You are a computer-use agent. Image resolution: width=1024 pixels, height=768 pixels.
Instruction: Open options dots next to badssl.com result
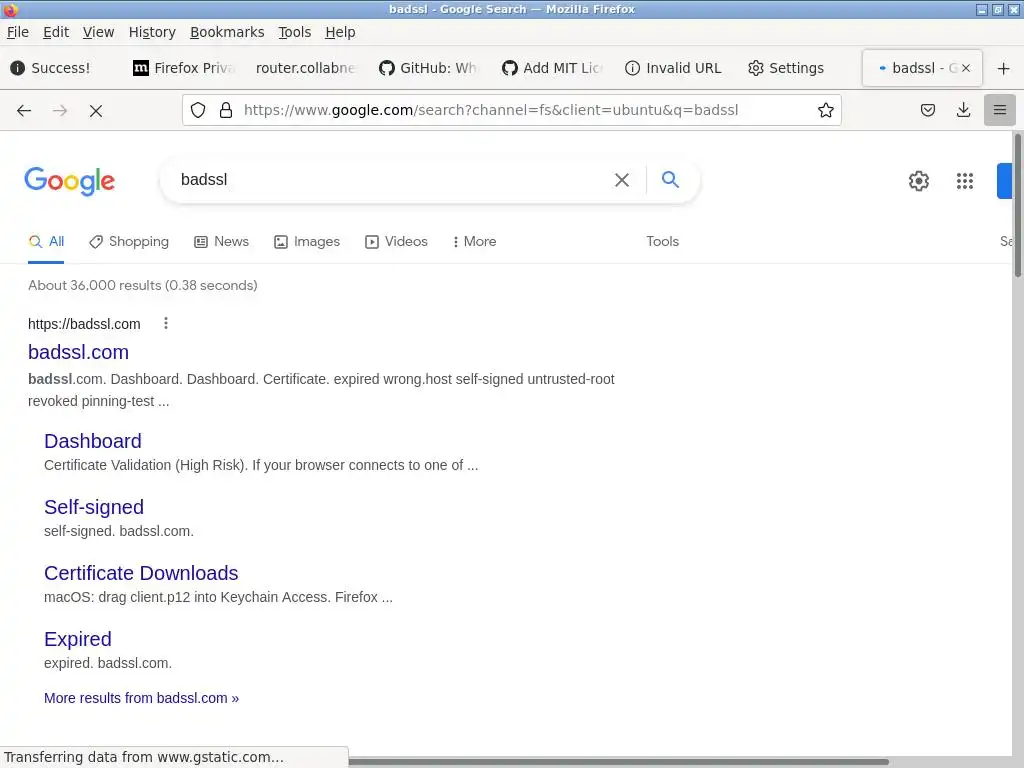coord(166,323)
